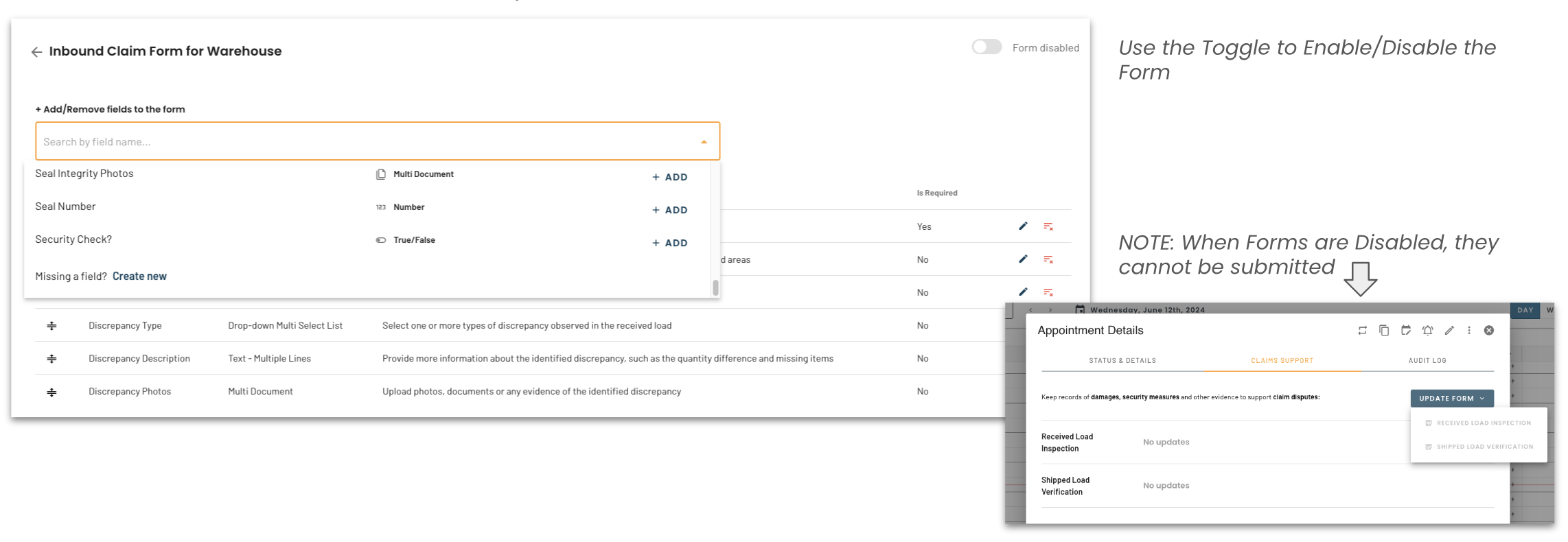Screen dimensions: 1568x542
Task: Edit the field in the row ending with areas
Action: point(1023,259)
